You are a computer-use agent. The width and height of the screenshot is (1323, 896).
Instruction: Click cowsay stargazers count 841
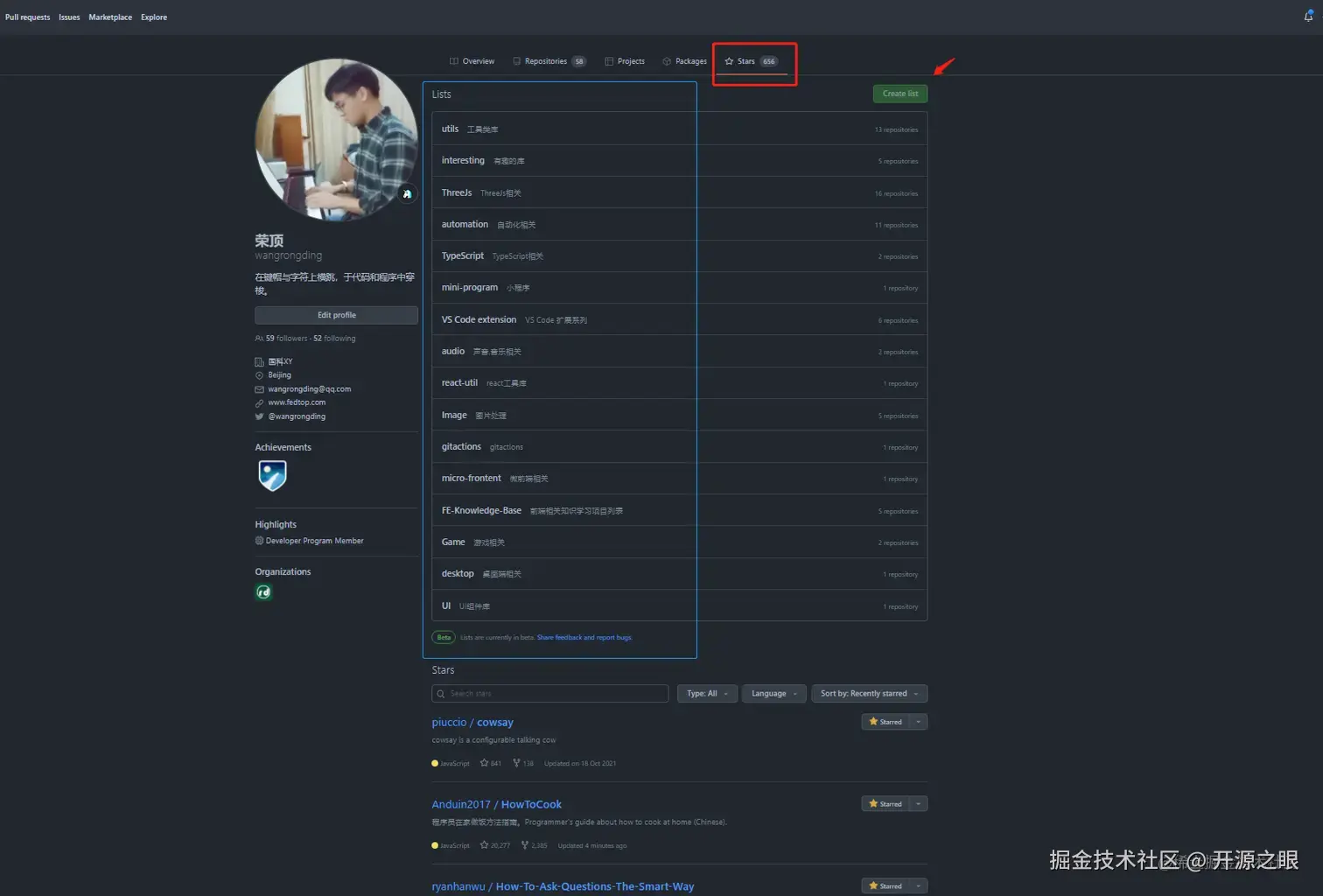[490, 763]
